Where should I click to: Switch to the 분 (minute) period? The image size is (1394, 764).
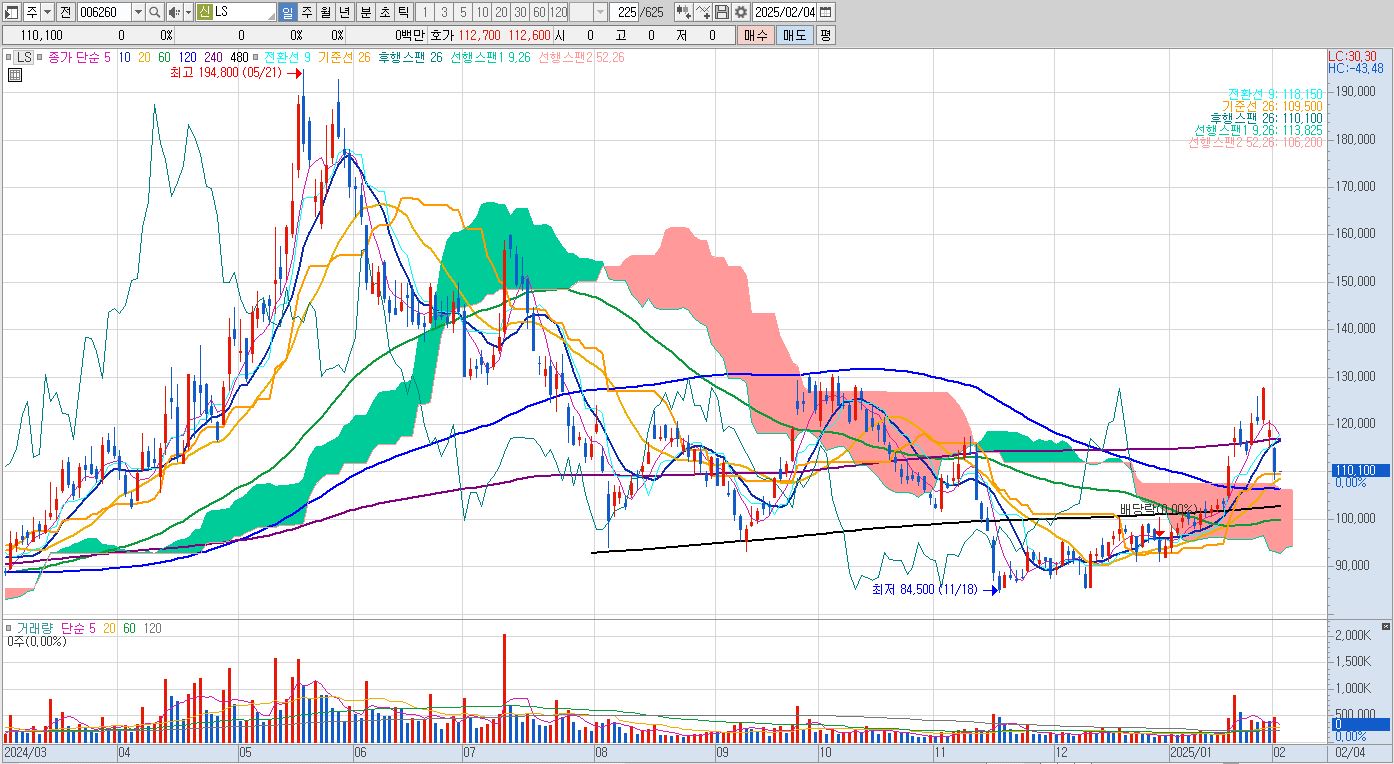(364, 12)
